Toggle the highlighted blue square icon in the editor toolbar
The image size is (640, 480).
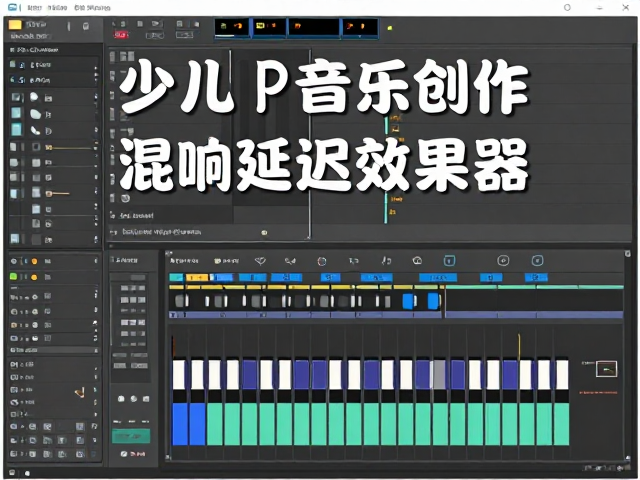click(449, 260)
